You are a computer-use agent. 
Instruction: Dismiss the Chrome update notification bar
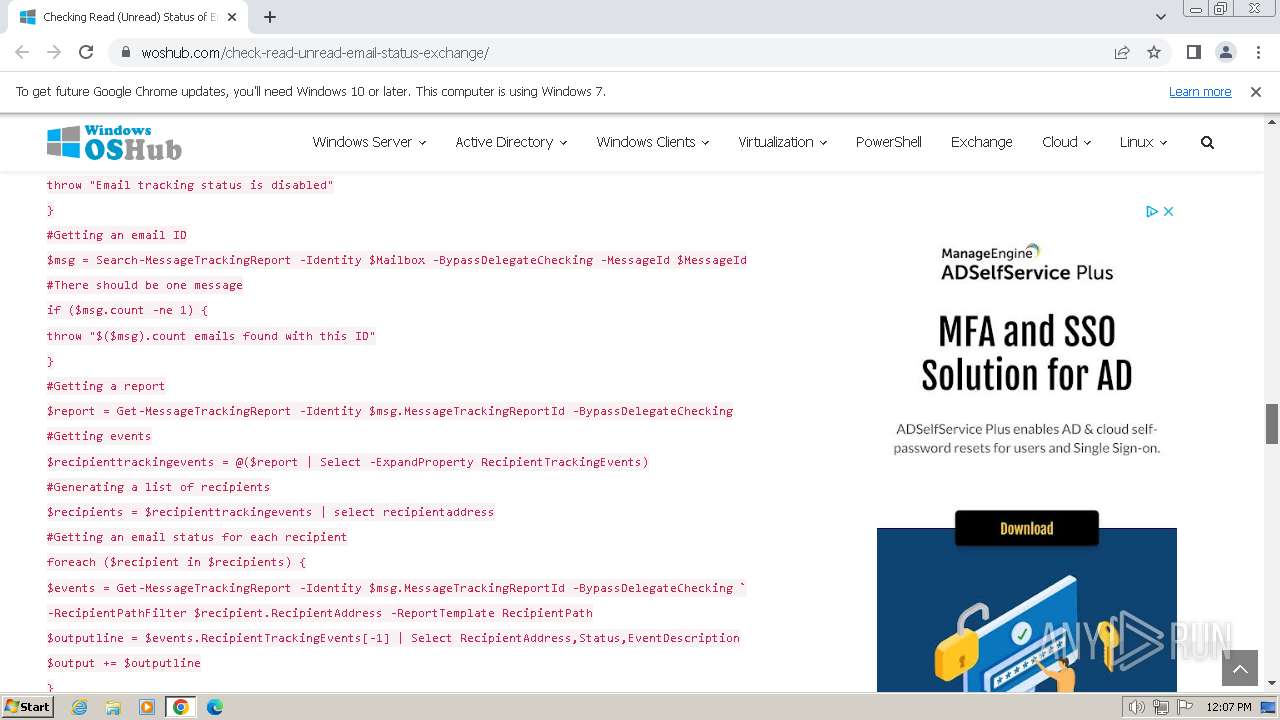tap(1256, 92)
